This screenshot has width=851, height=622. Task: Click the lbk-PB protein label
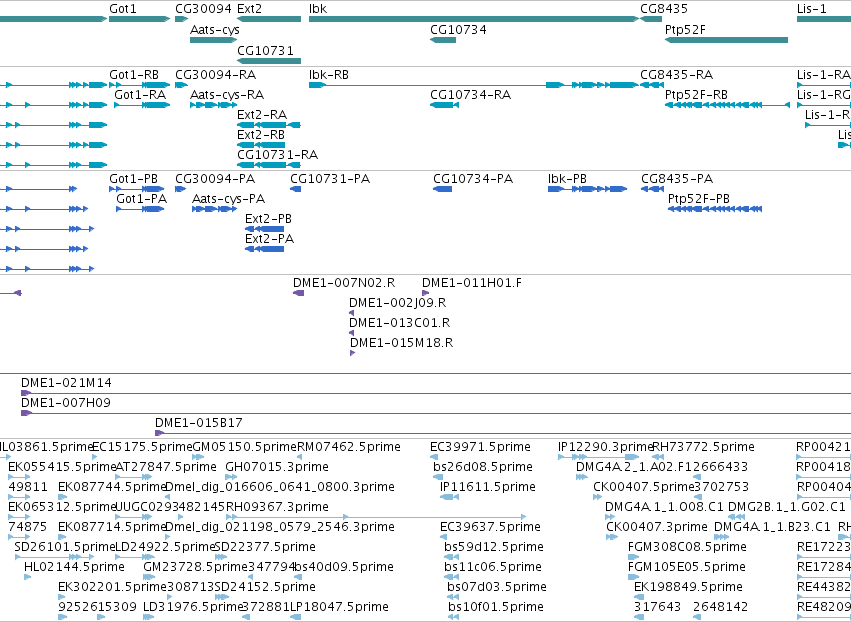click(x=567, y=179)
